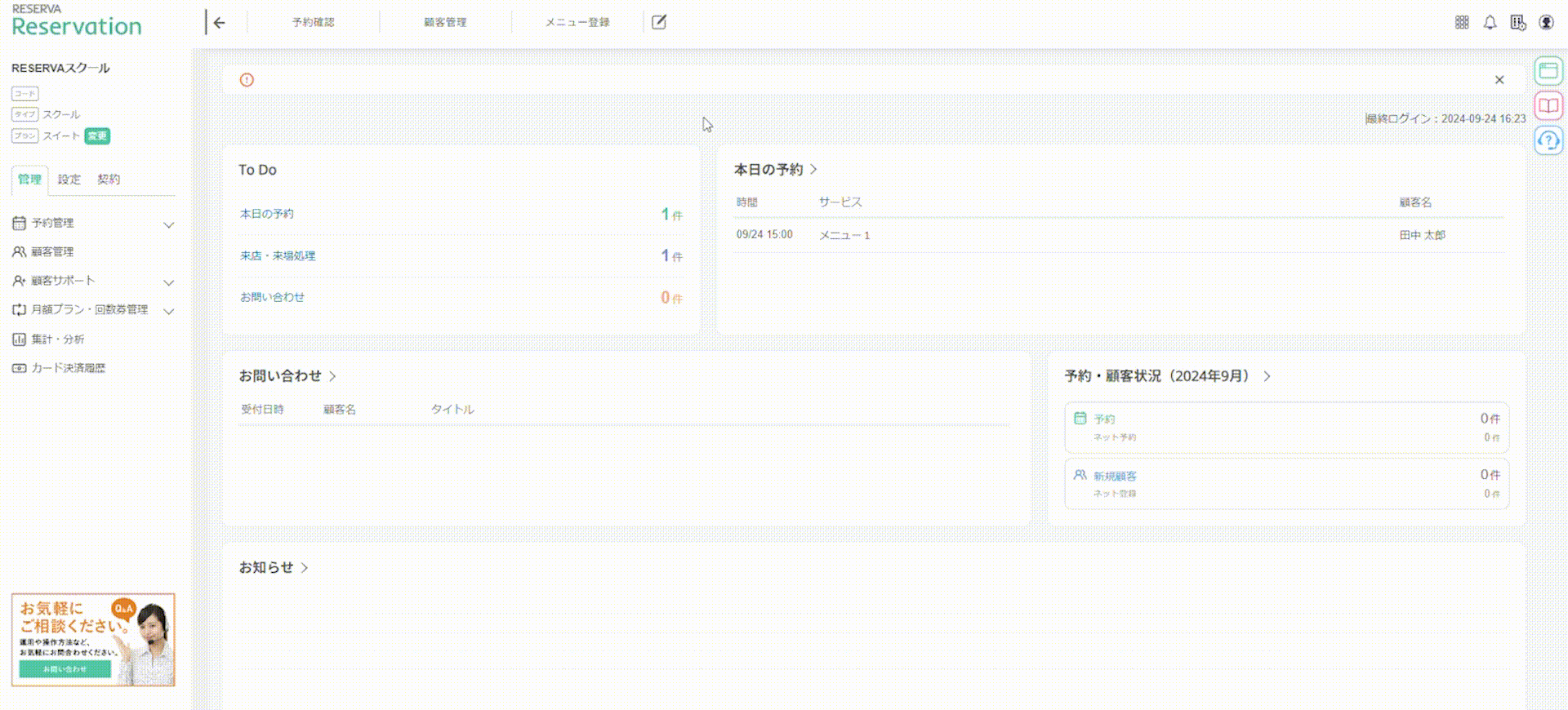Switch to the 設定 tab
The height and width of the screenshot is (710, 1568).
[69, 180]
